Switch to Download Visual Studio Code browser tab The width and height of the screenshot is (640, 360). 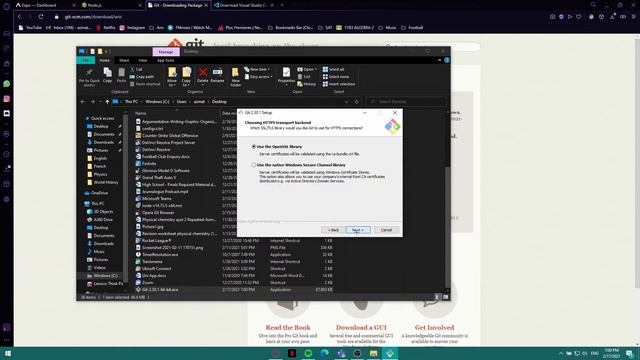point(243,5)
